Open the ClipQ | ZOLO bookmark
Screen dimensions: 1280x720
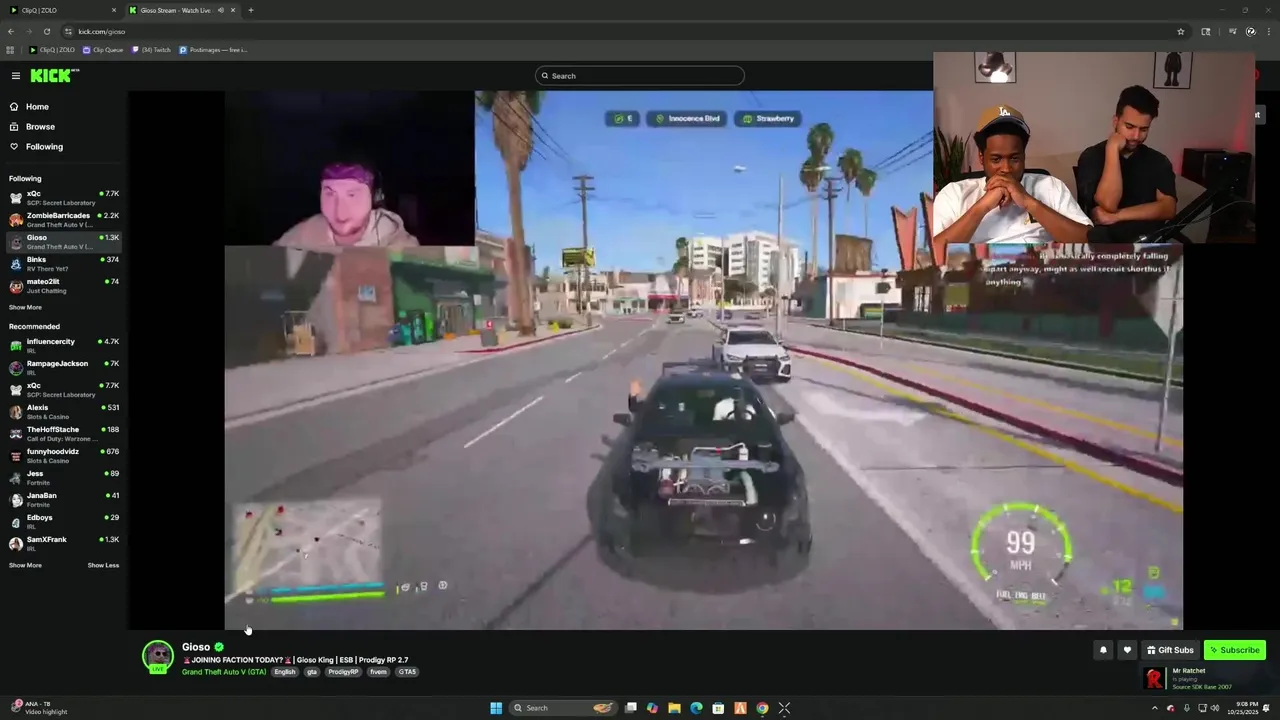coord(52,50)
